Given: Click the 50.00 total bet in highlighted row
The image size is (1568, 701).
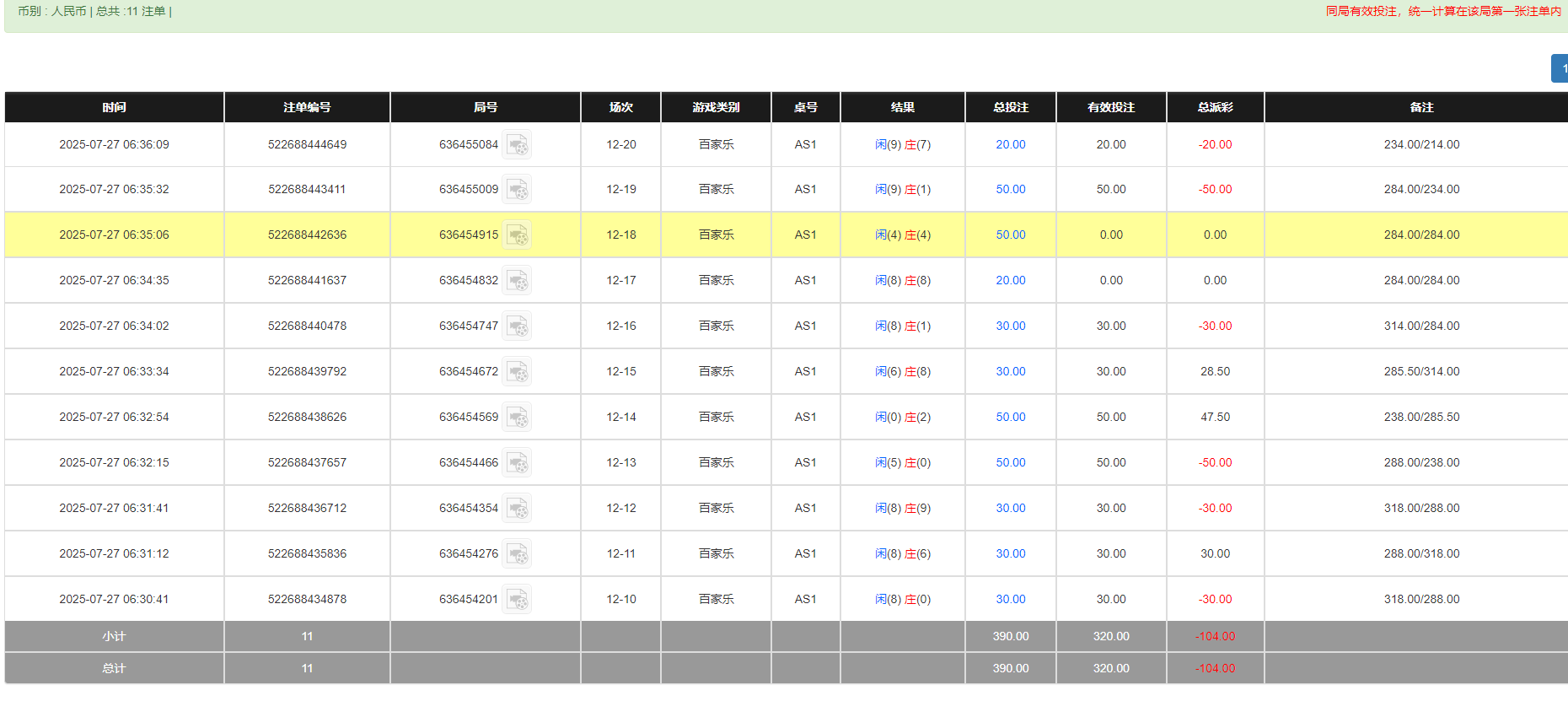Looking at the screenshot, I should pos(1010,235).
